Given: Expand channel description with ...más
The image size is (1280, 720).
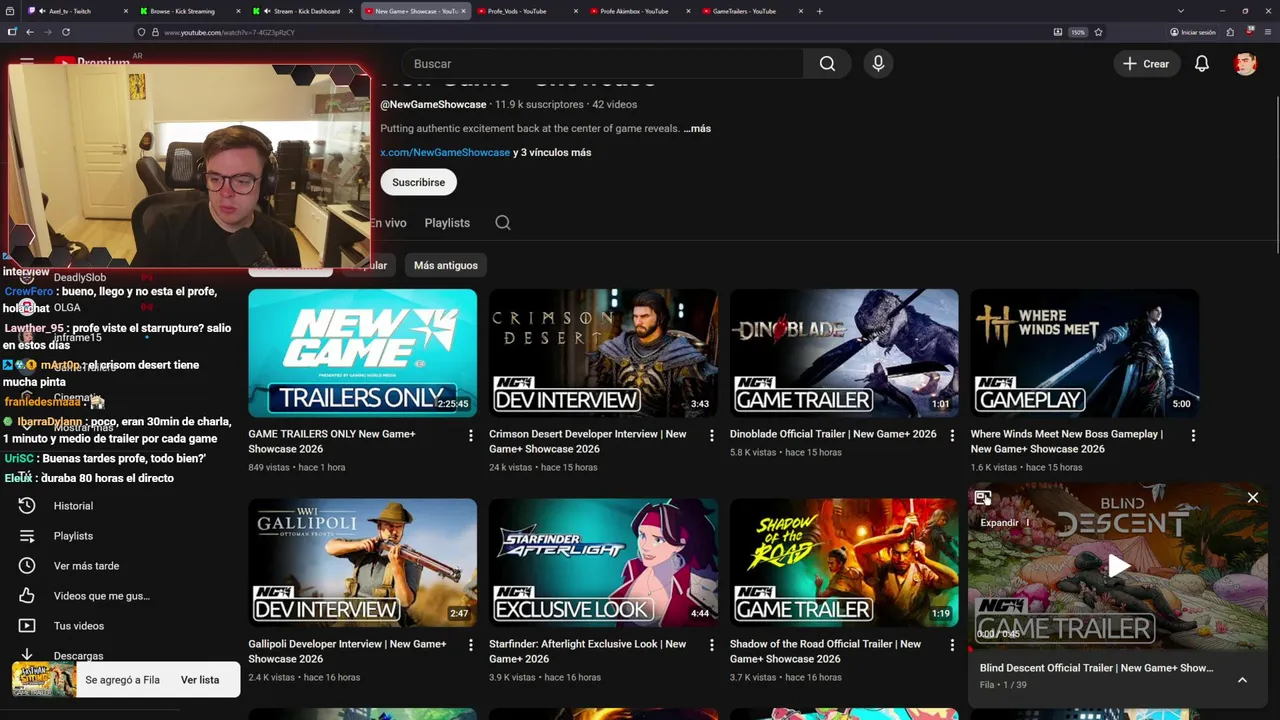Looking at the screenshot, I should (697, 129).
